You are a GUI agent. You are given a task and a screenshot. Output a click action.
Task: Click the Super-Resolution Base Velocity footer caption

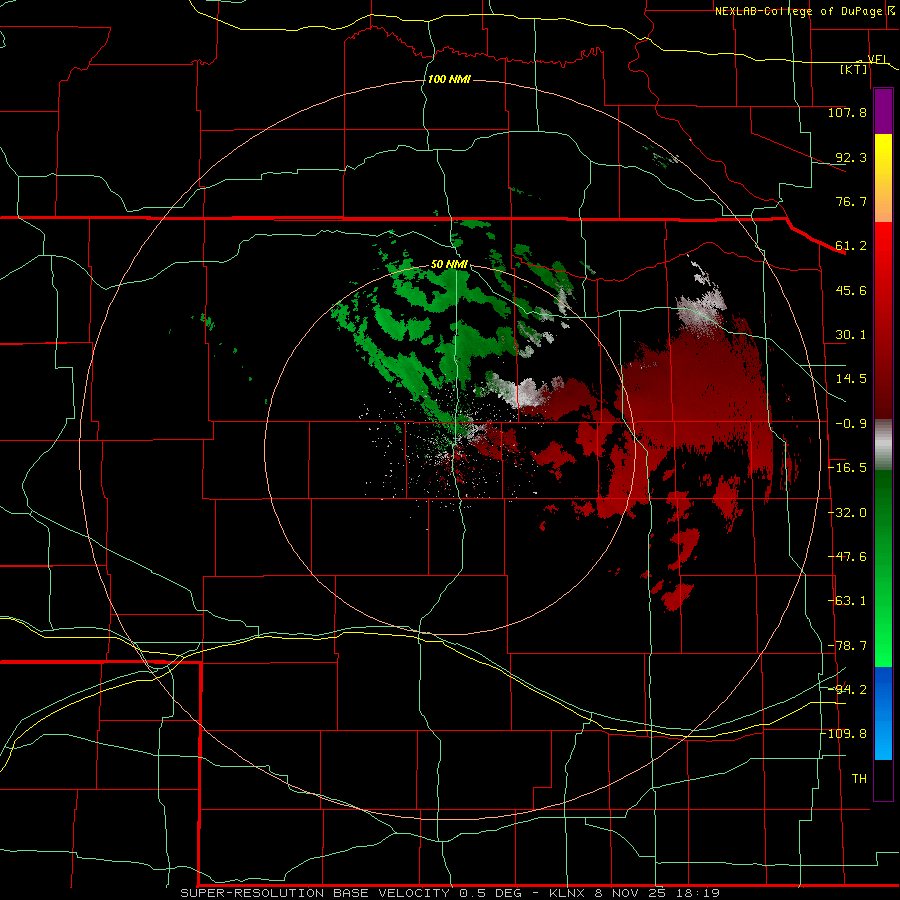[x=451, y=893]
